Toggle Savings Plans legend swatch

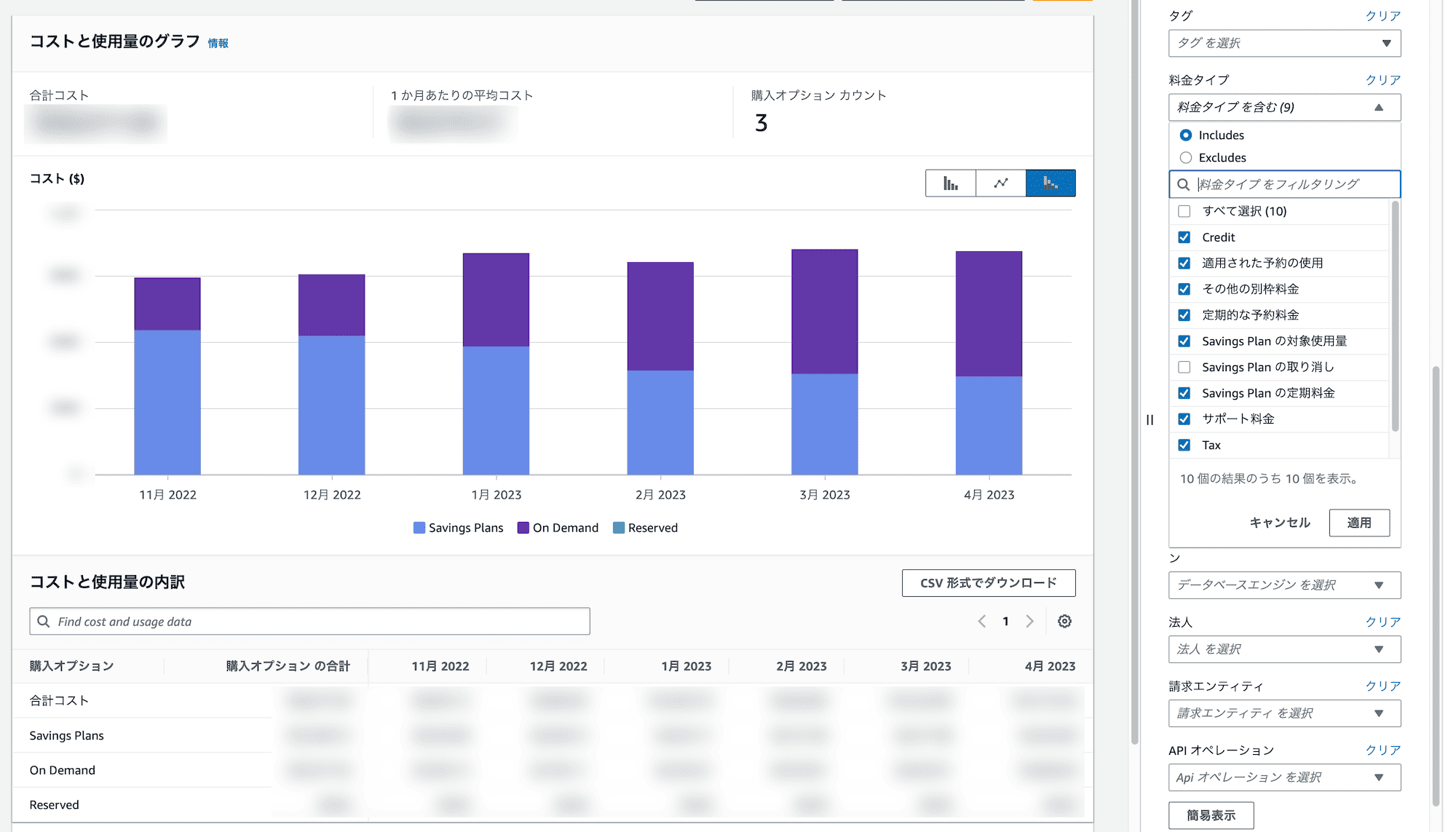(419, 528)
